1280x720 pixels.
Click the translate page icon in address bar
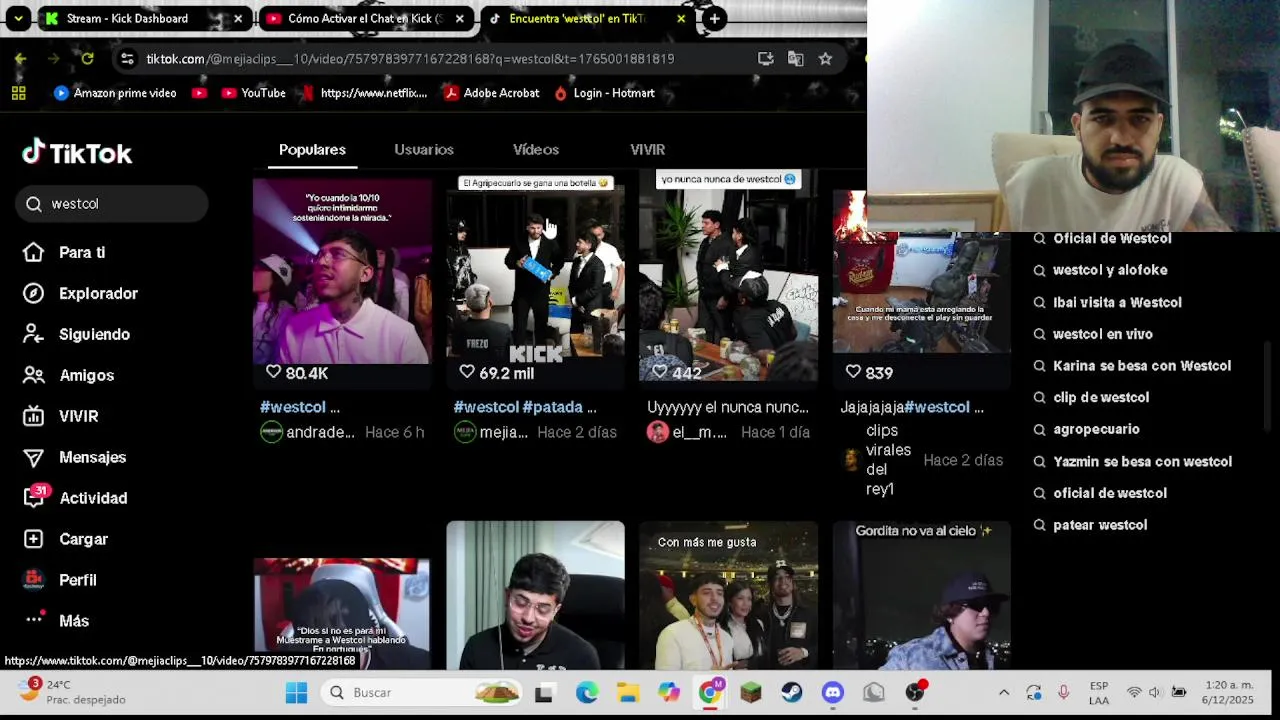[x=795, y=59]
